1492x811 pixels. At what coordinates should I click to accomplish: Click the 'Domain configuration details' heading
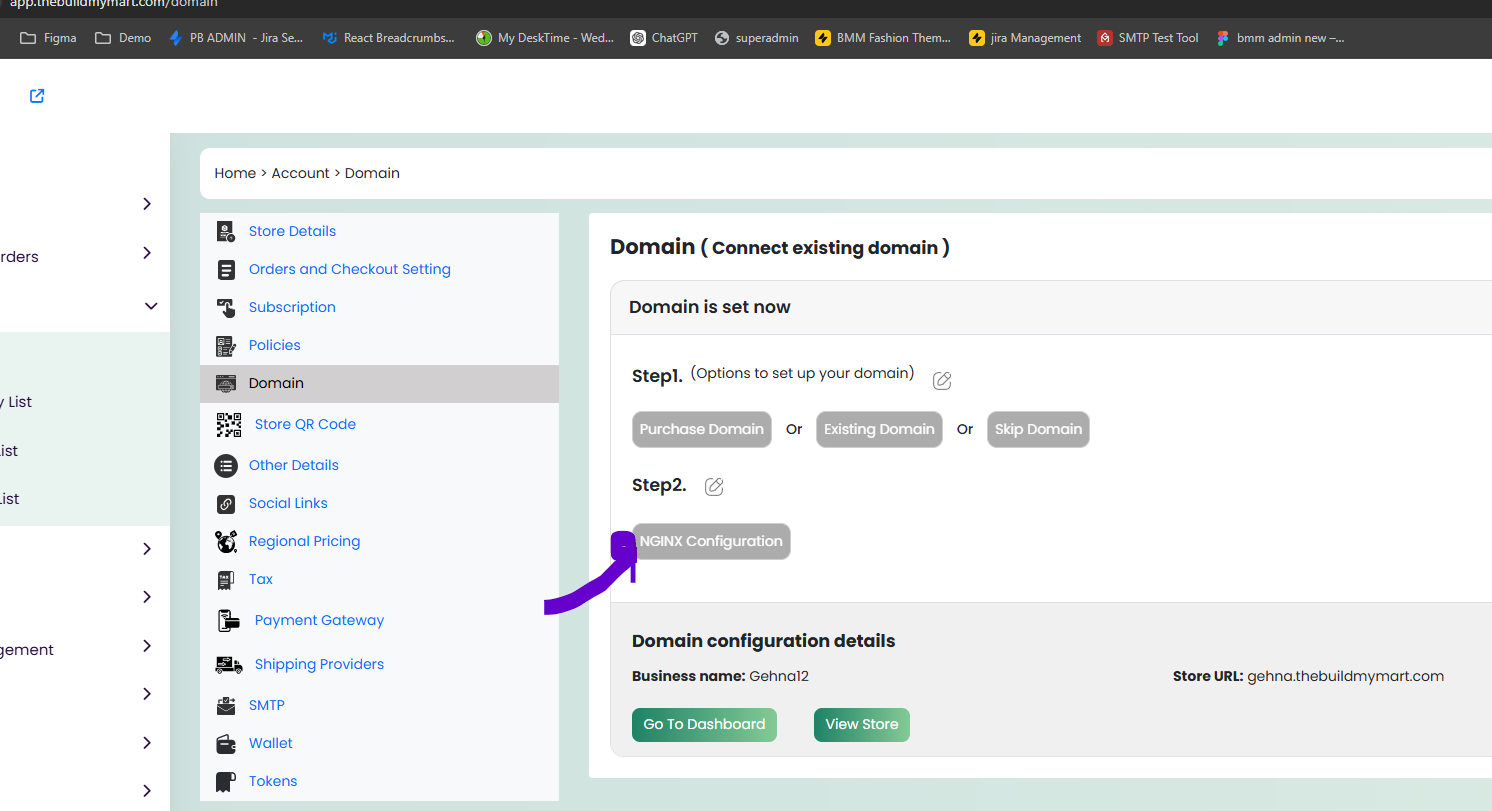point(764,641)
